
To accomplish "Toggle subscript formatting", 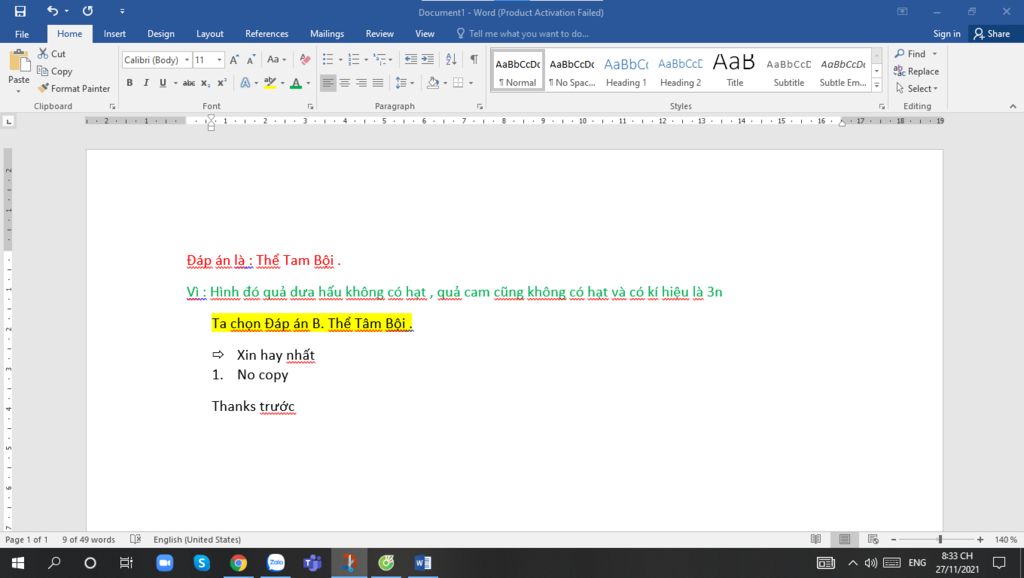I will (x=205, y=83).
